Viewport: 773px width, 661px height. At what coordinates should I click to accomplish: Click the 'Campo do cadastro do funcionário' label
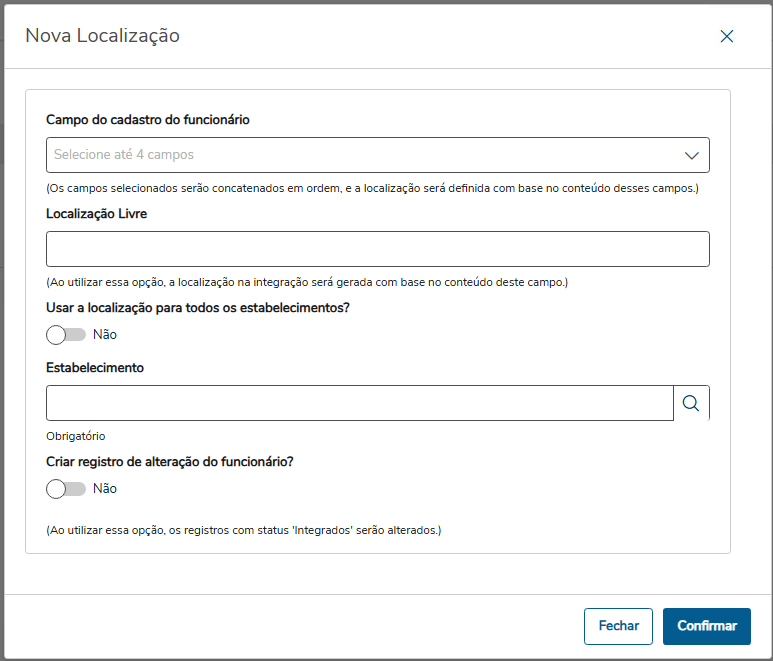[148, 120]
